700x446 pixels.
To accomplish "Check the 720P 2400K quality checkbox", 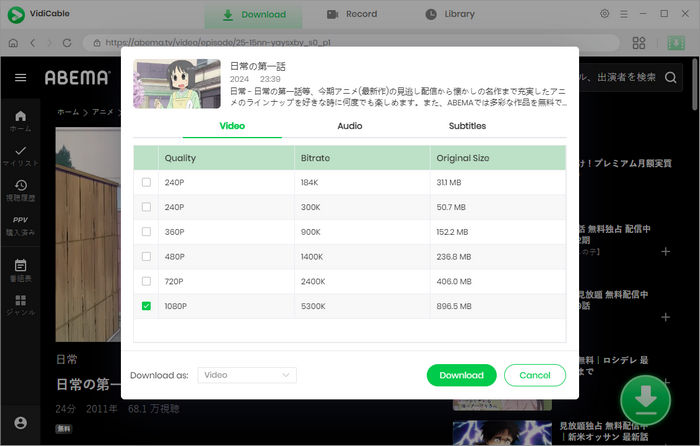I will 146,281.
